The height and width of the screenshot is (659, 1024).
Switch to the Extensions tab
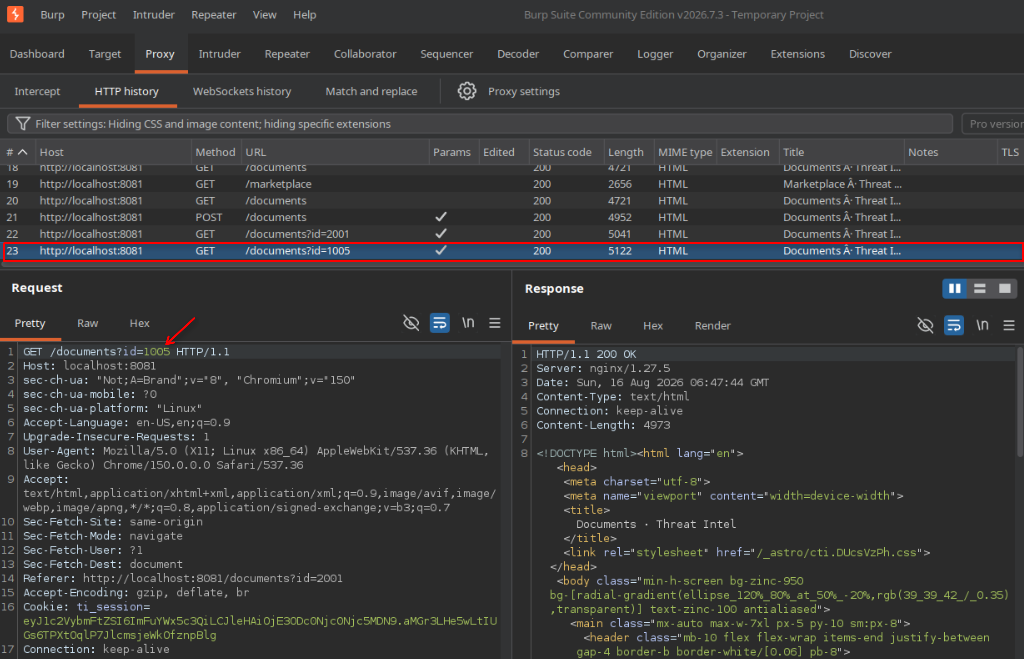797,54
